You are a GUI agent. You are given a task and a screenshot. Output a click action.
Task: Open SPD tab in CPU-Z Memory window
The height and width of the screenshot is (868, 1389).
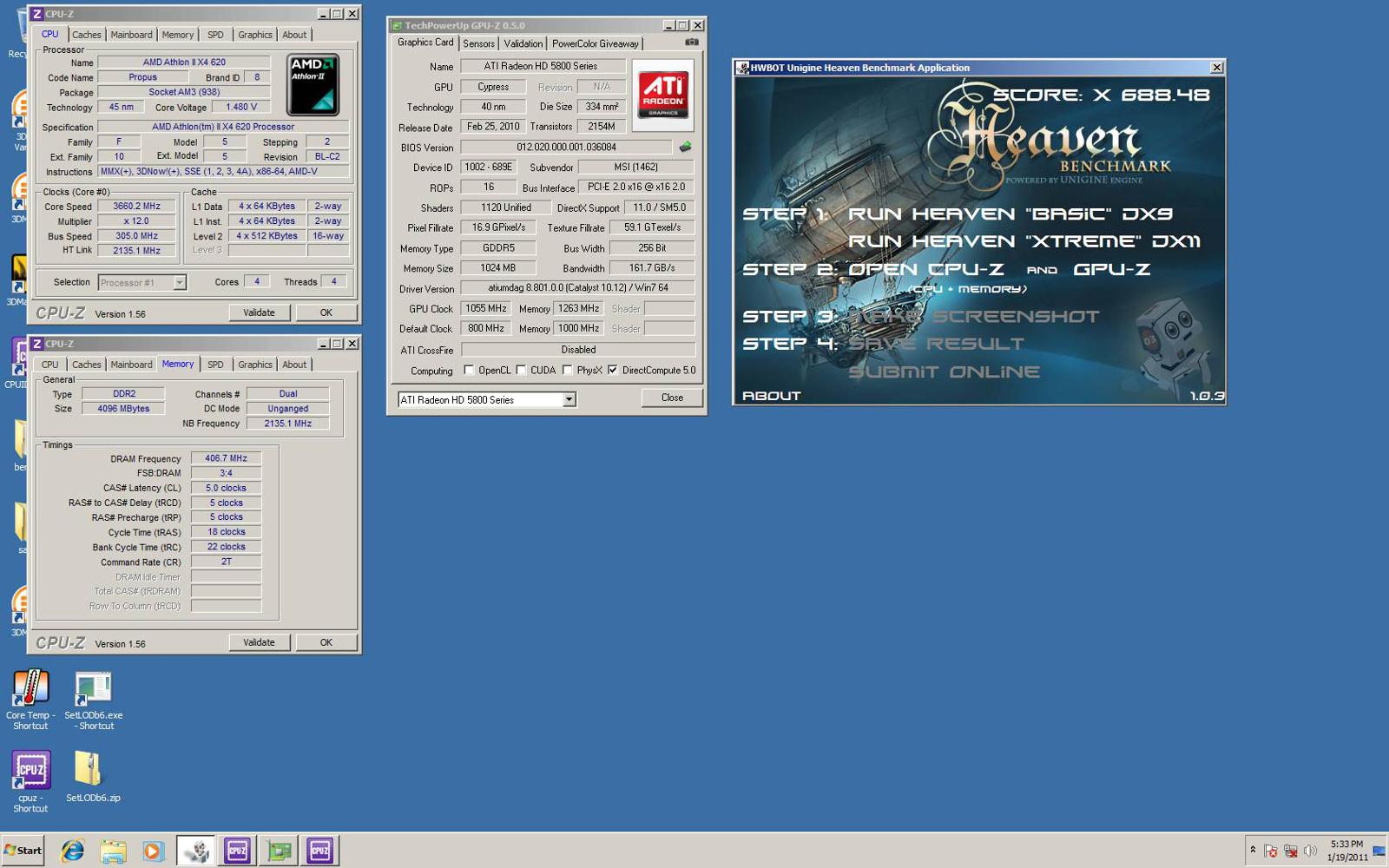coord(215,365)
